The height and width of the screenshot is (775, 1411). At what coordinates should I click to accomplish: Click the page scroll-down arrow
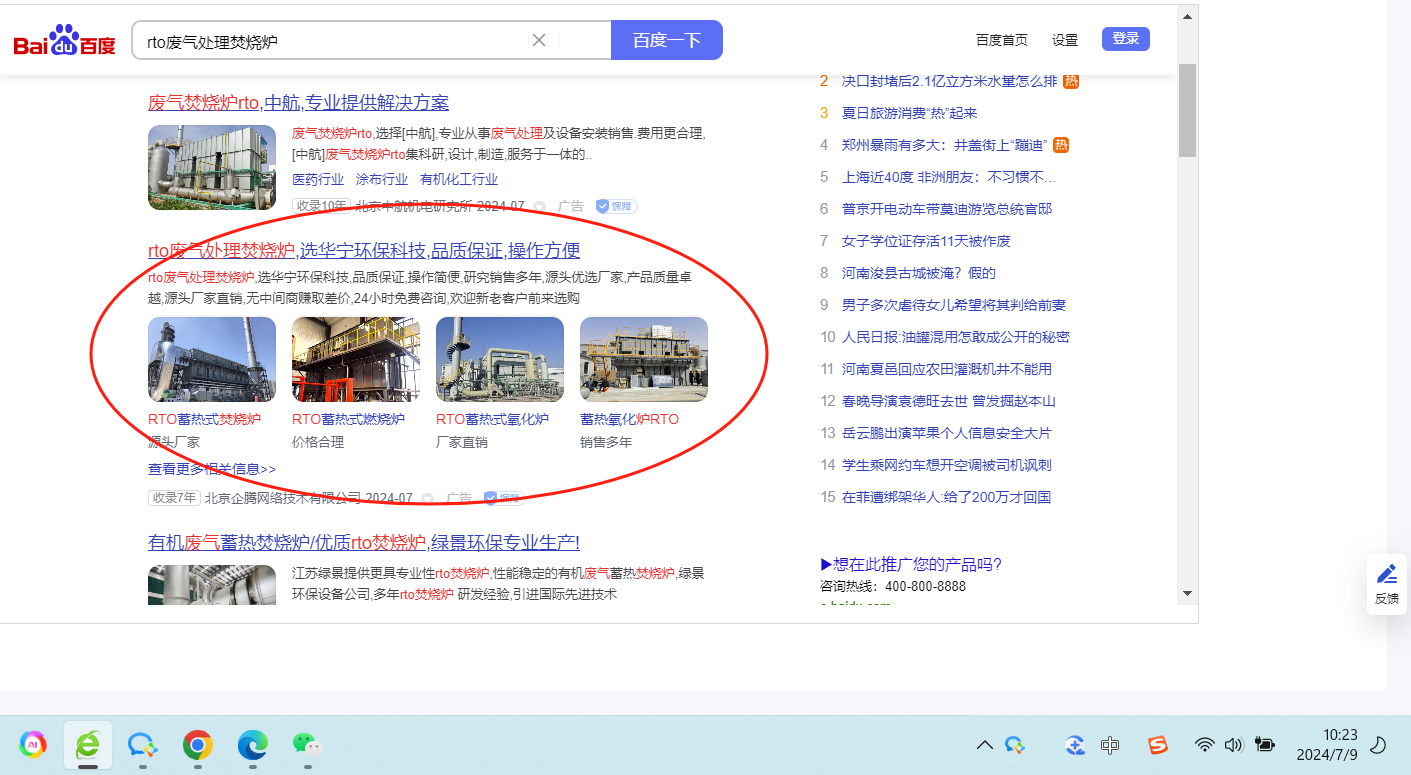pos(1187,592)
